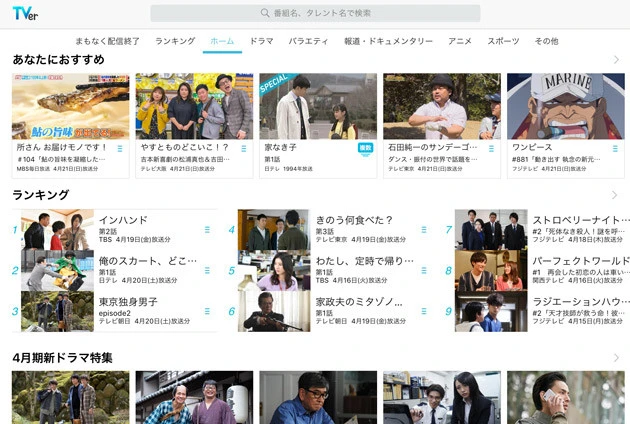The height and width of the screenshot is (424, 630).
Task: Open list menu icon for ワンピース
Action: 615,148
